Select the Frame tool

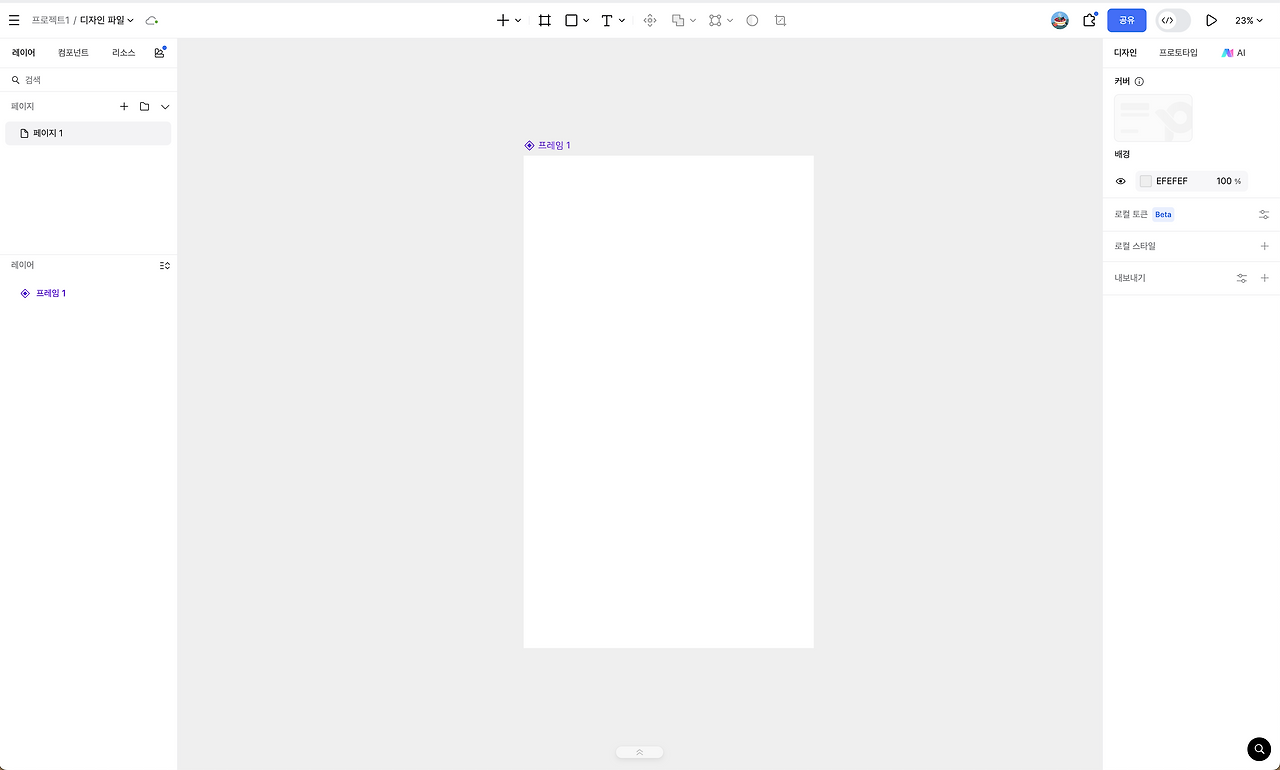[x=545, y=20]
